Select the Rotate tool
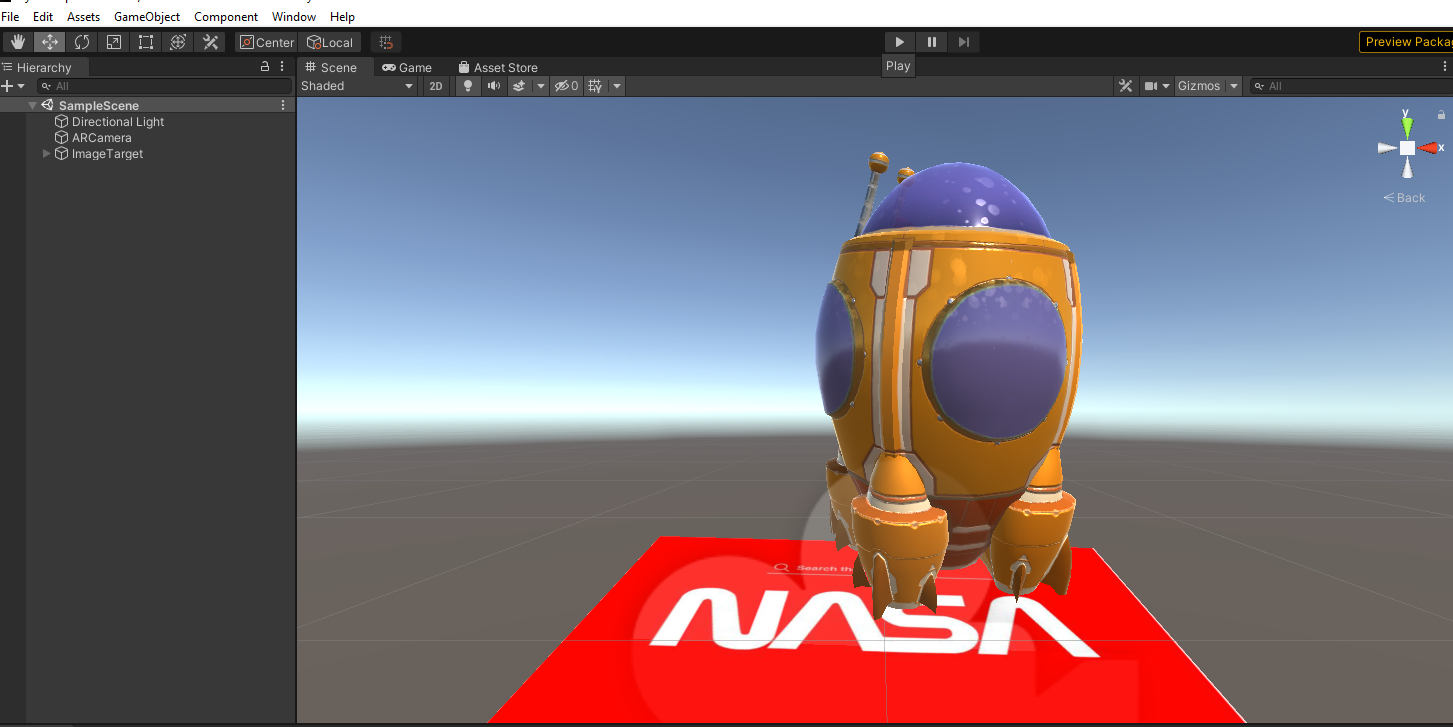Screen dimensions: 1453x727 (x=82, y=42)
